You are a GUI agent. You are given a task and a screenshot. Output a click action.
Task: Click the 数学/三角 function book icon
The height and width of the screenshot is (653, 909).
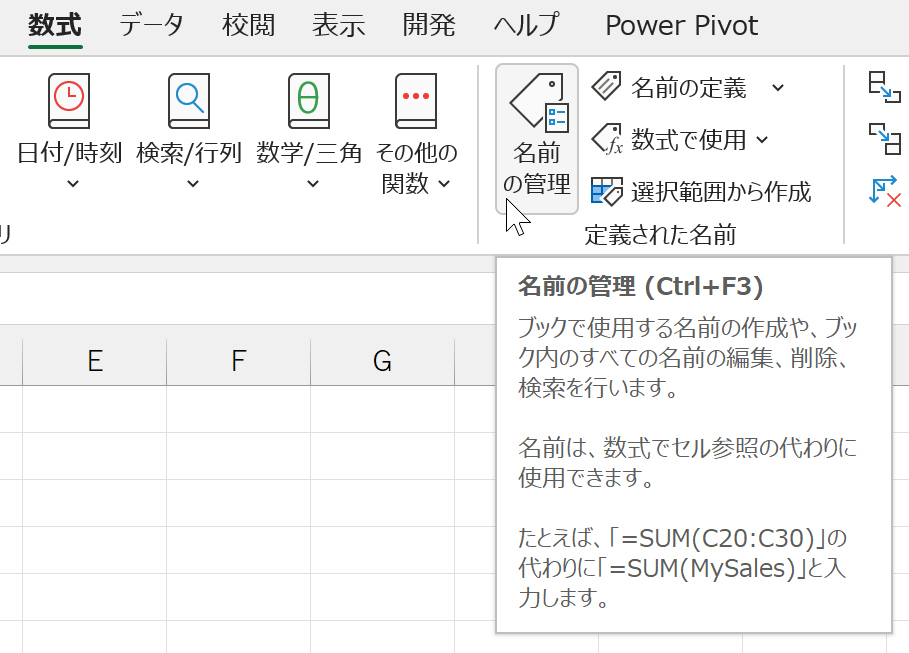(x=309, y=101)
